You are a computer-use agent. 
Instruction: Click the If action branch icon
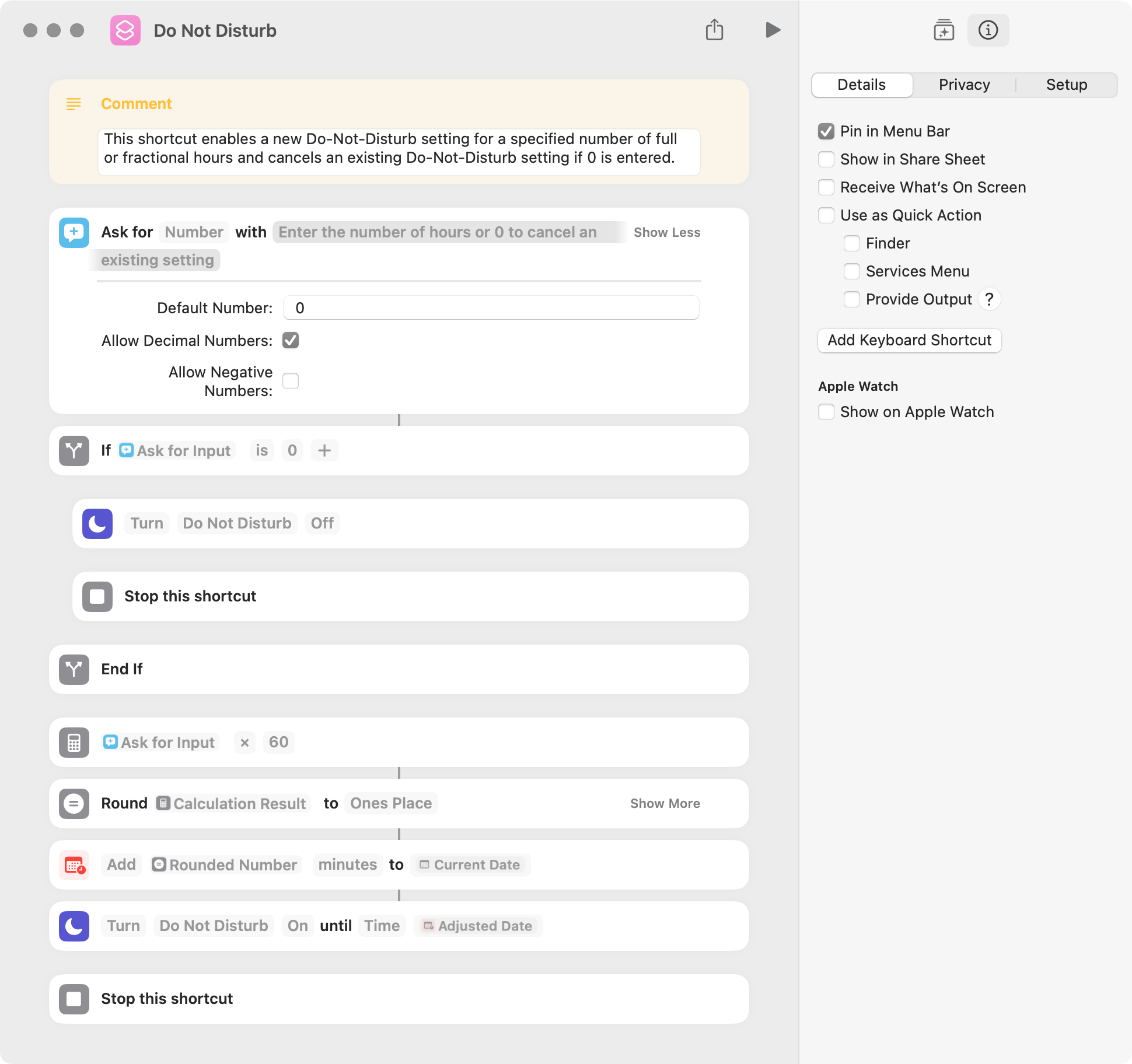coord(74,450)
